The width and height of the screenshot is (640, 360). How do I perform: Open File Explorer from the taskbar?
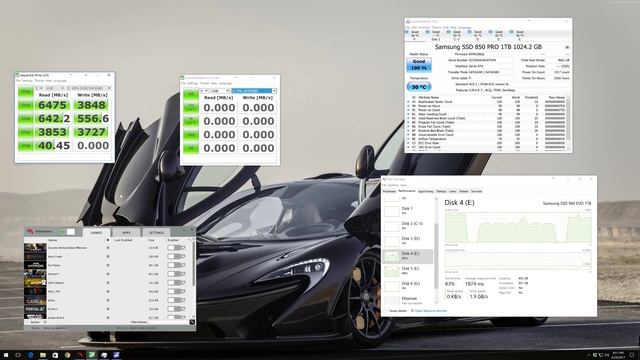click(42, 355)
